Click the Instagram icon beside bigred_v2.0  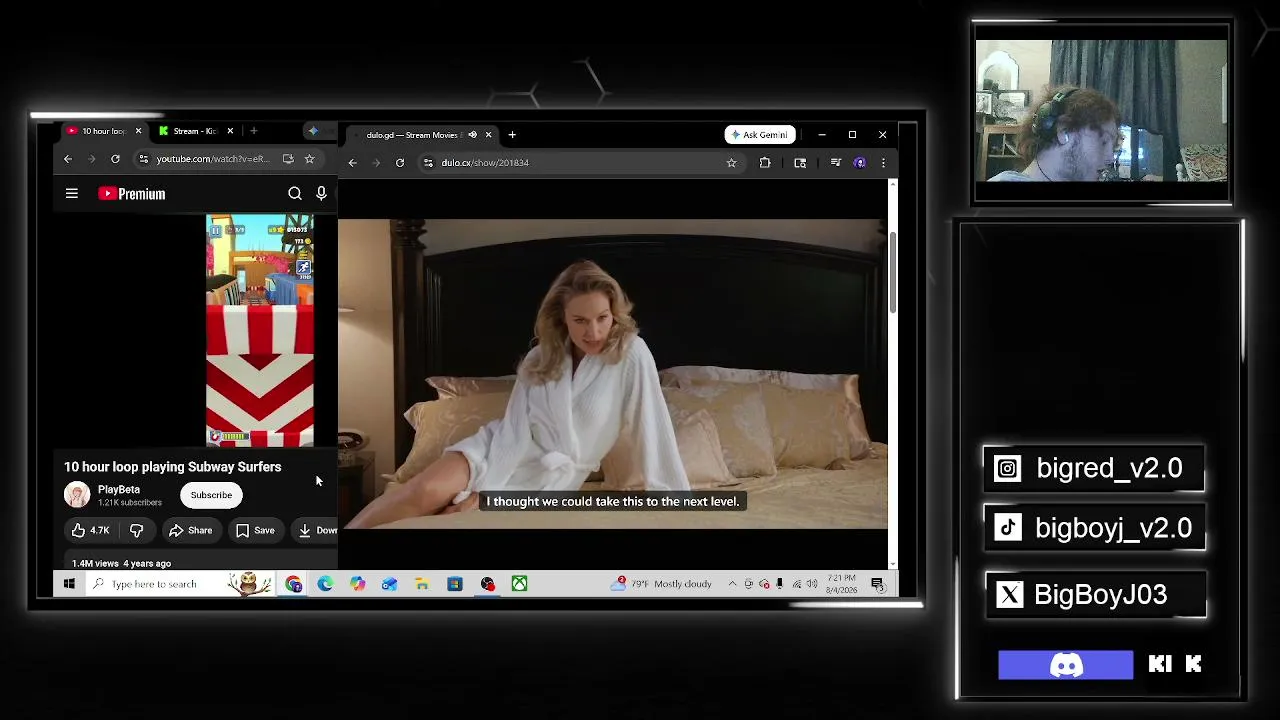1008,469
